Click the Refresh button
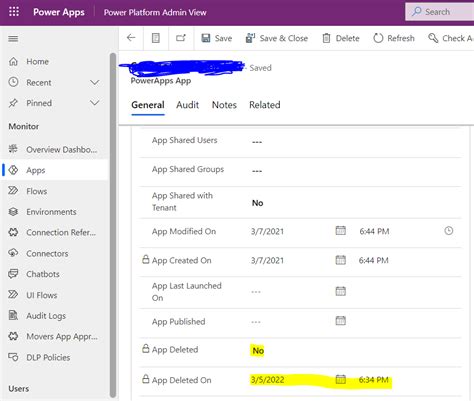The width and height of the screenshot is (474, 401). coord(394,38)
